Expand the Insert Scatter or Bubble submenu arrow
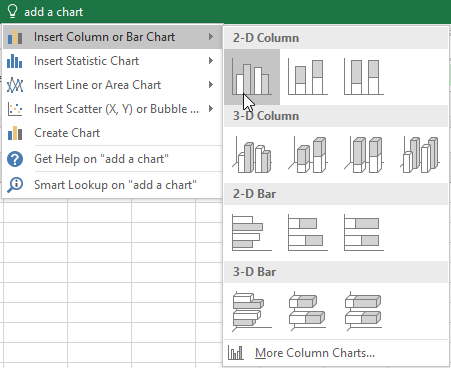The image size is (451, 368). [211, 109]
